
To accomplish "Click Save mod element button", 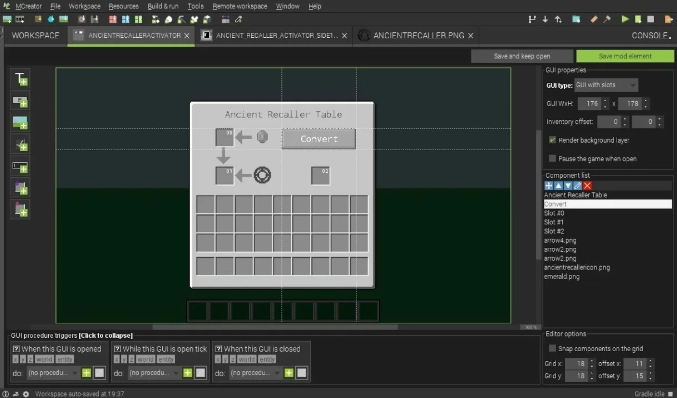I will [625, 56].
